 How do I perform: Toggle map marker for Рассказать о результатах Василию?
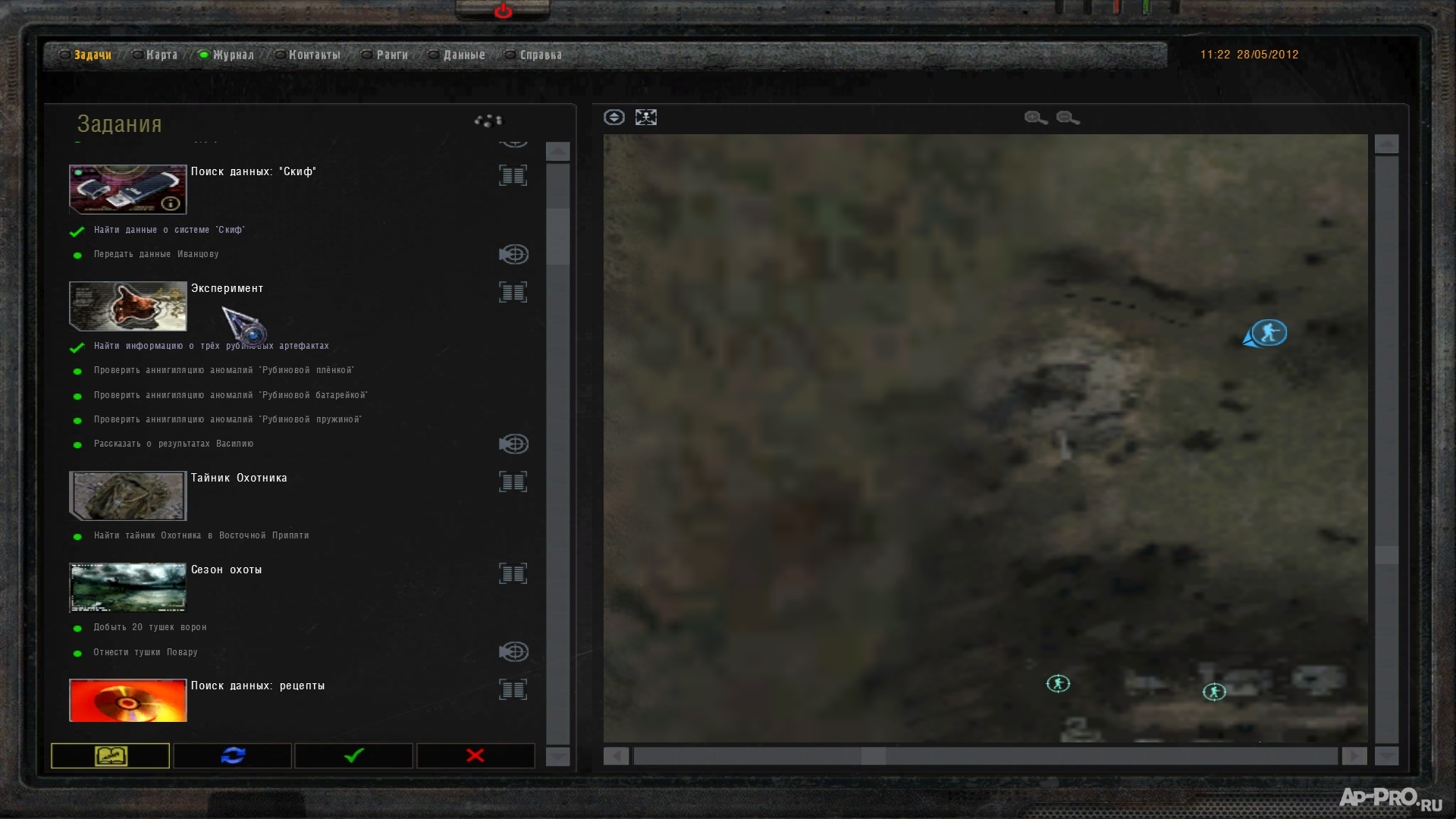coord(513,444)
